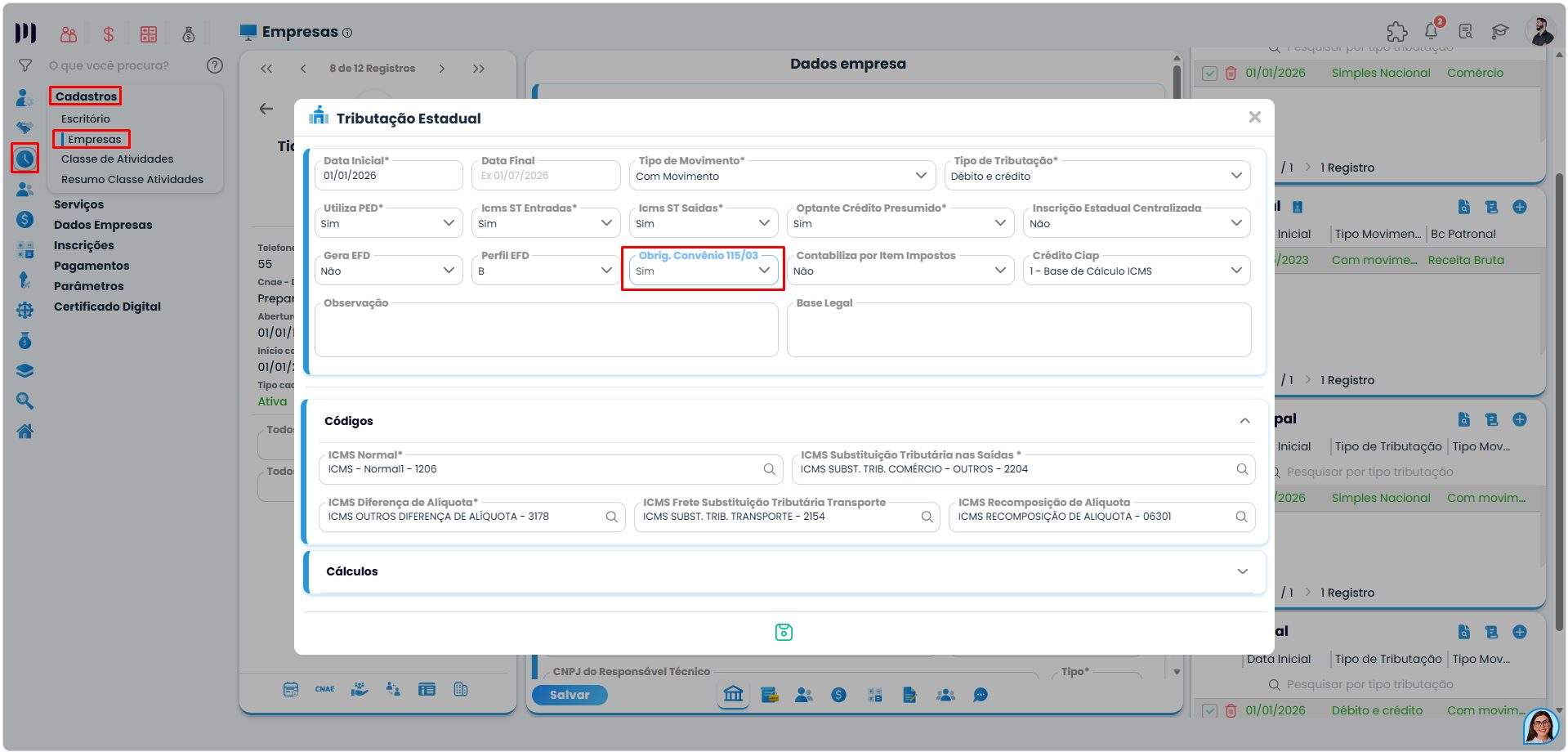Open the Contabiliza por Item Impostos dropdown
Screen dimensions: 1568x752
point(900,271)
